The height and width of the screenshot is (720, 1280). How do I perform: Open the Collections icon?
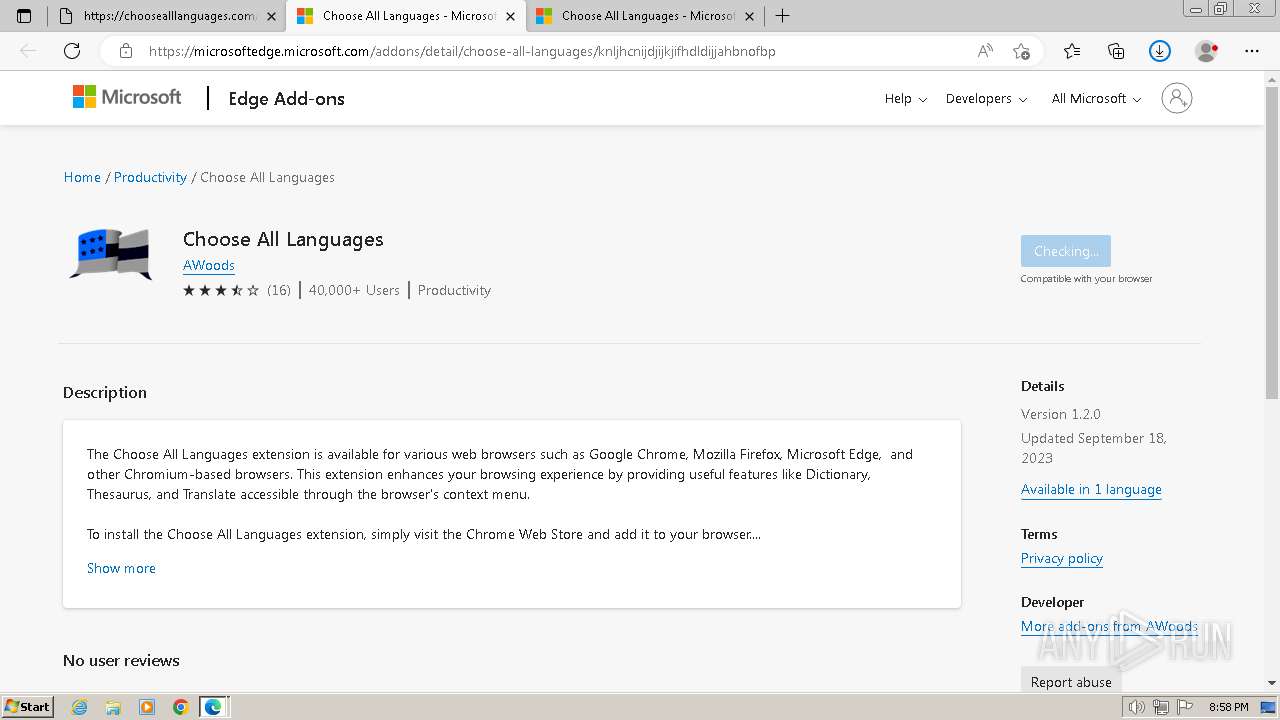1116,51
